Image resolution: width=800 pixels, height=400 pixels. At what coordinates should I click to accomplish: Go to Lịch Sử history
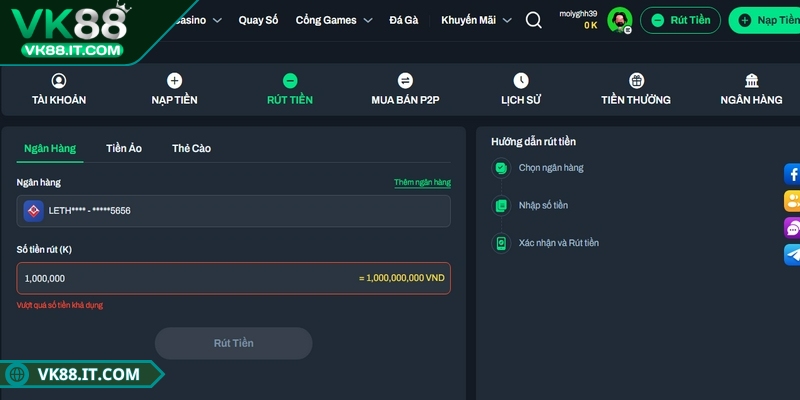click(520, 90)
